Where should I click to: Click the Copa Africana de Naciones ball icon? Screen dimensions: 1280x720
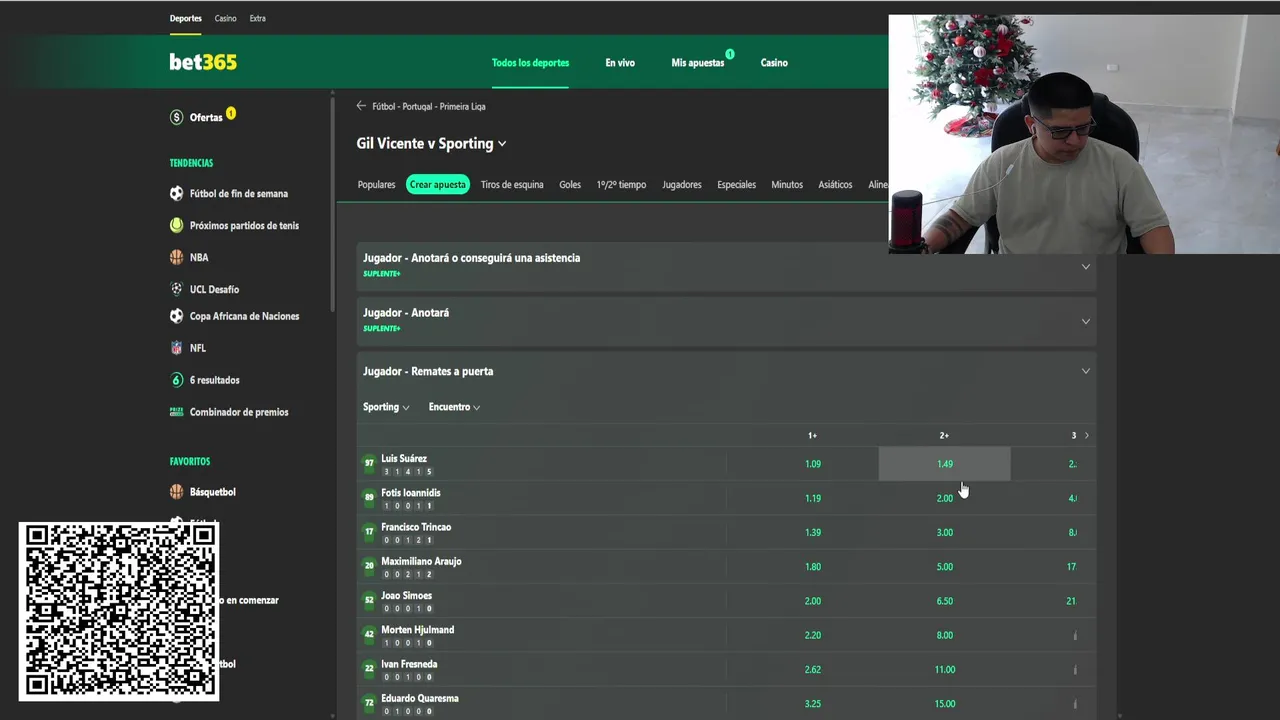click(177, 316)
